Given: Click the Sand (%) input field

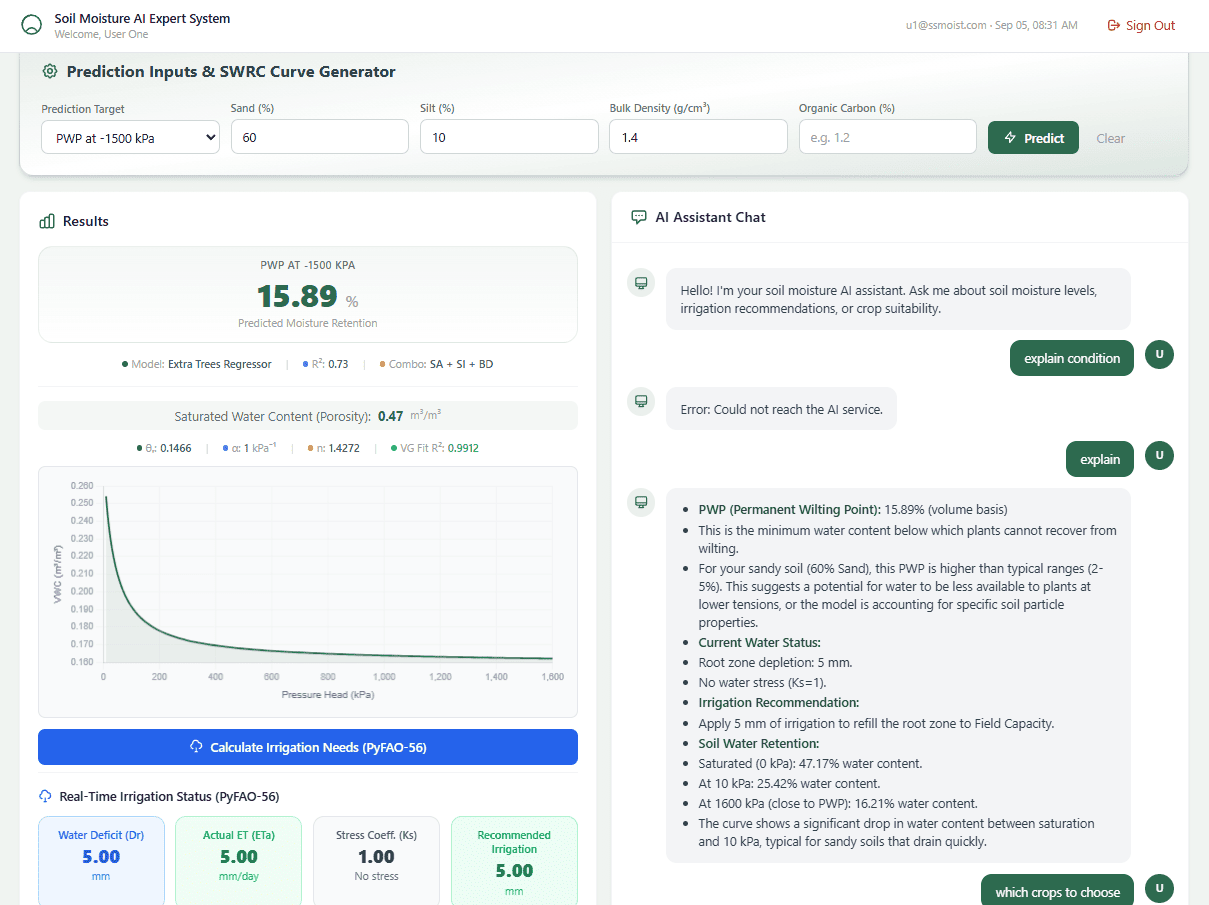Looking at the screenshot, I should point(320,137).
